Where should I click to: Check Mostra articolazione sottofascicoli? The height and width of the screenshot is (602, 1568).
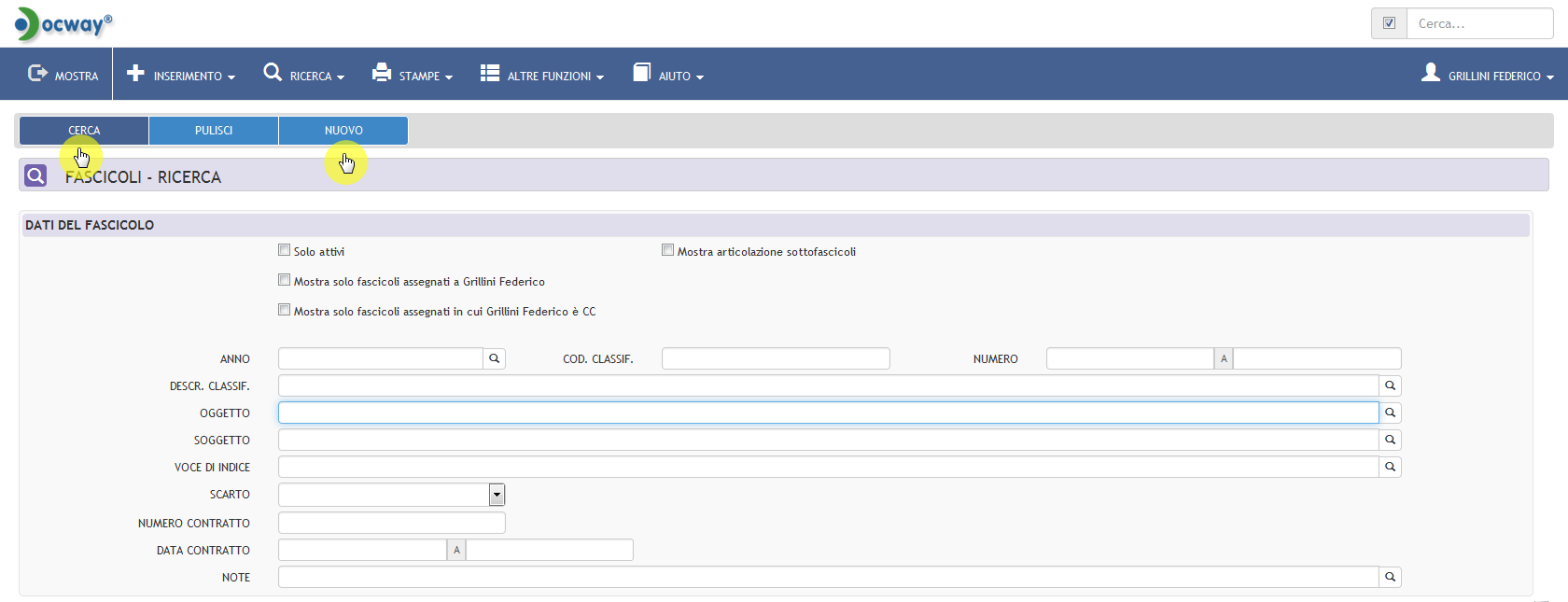coord(667,250)
